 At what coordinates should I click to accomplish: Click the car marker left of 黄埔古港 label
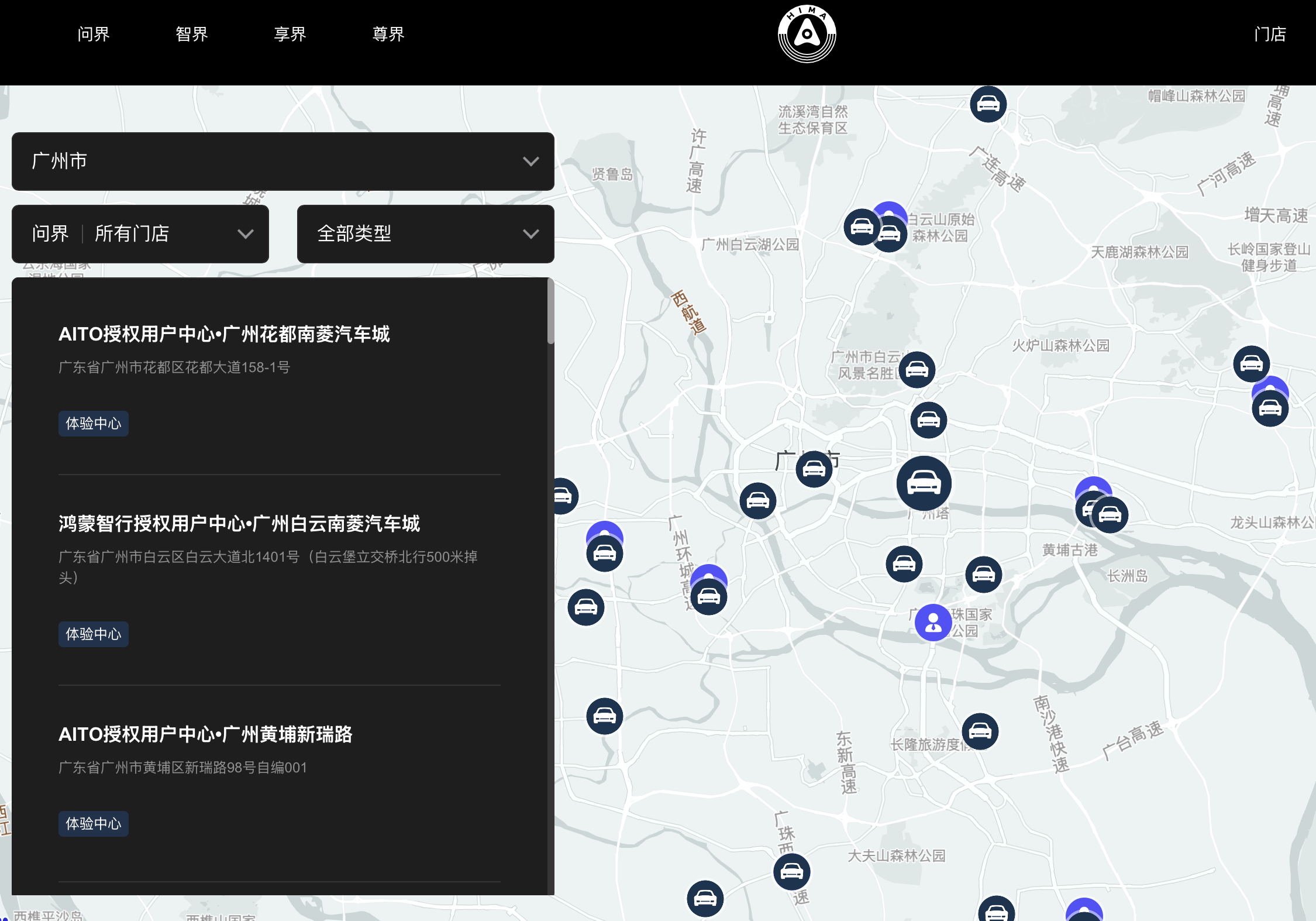click(984, 575)
